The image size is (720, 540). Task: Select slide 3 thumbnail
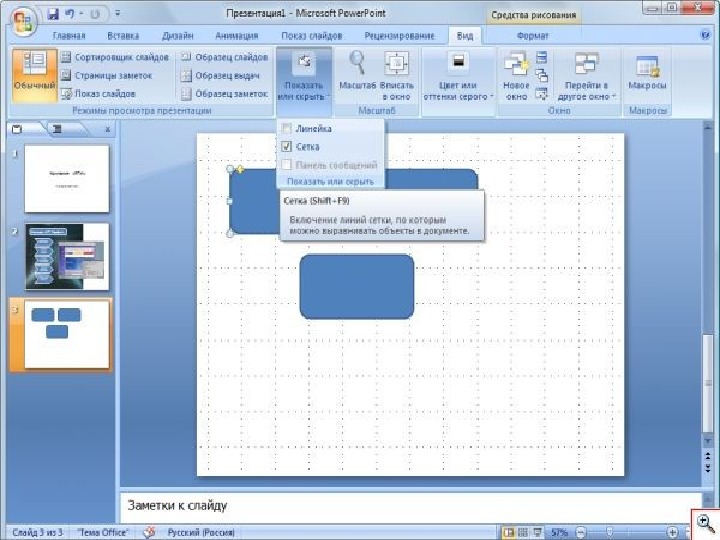click(67, 334)
